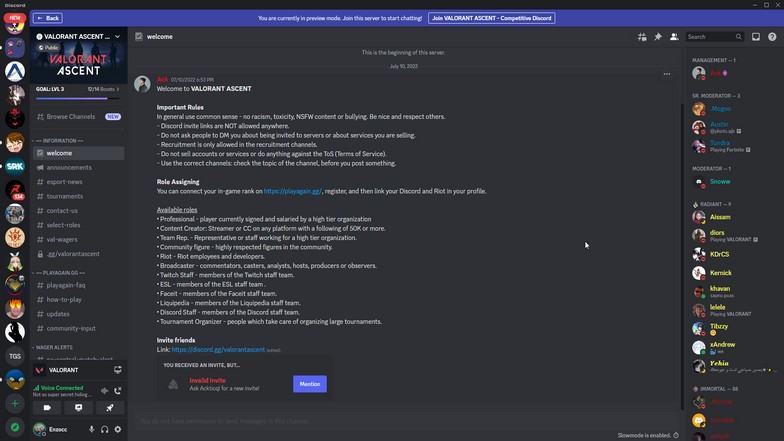Start an activity with rocket icon

click(x=110, y=408)
